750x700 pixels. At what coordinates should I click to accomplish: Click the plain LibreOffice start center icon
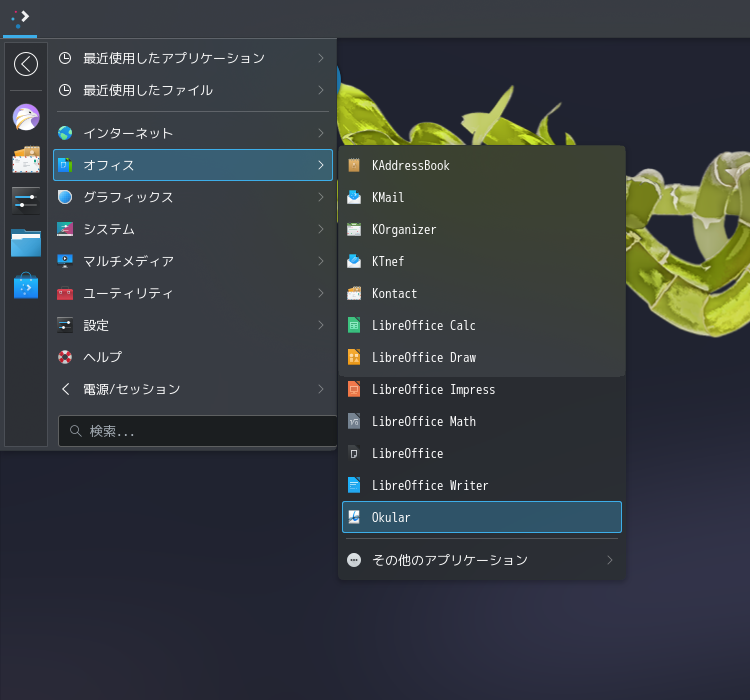[x=354, y=454]
